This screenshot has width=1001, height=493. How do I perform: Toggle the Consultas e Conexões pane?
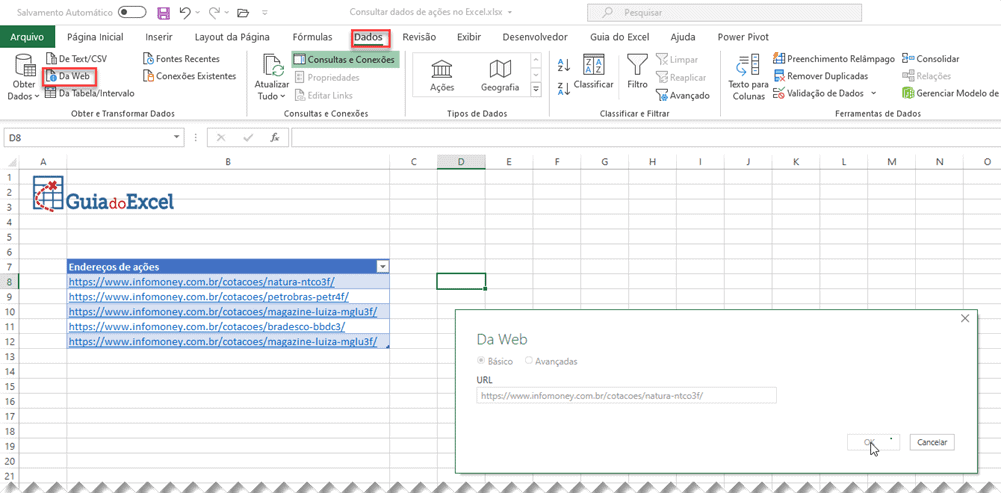(x=345, y=59)
